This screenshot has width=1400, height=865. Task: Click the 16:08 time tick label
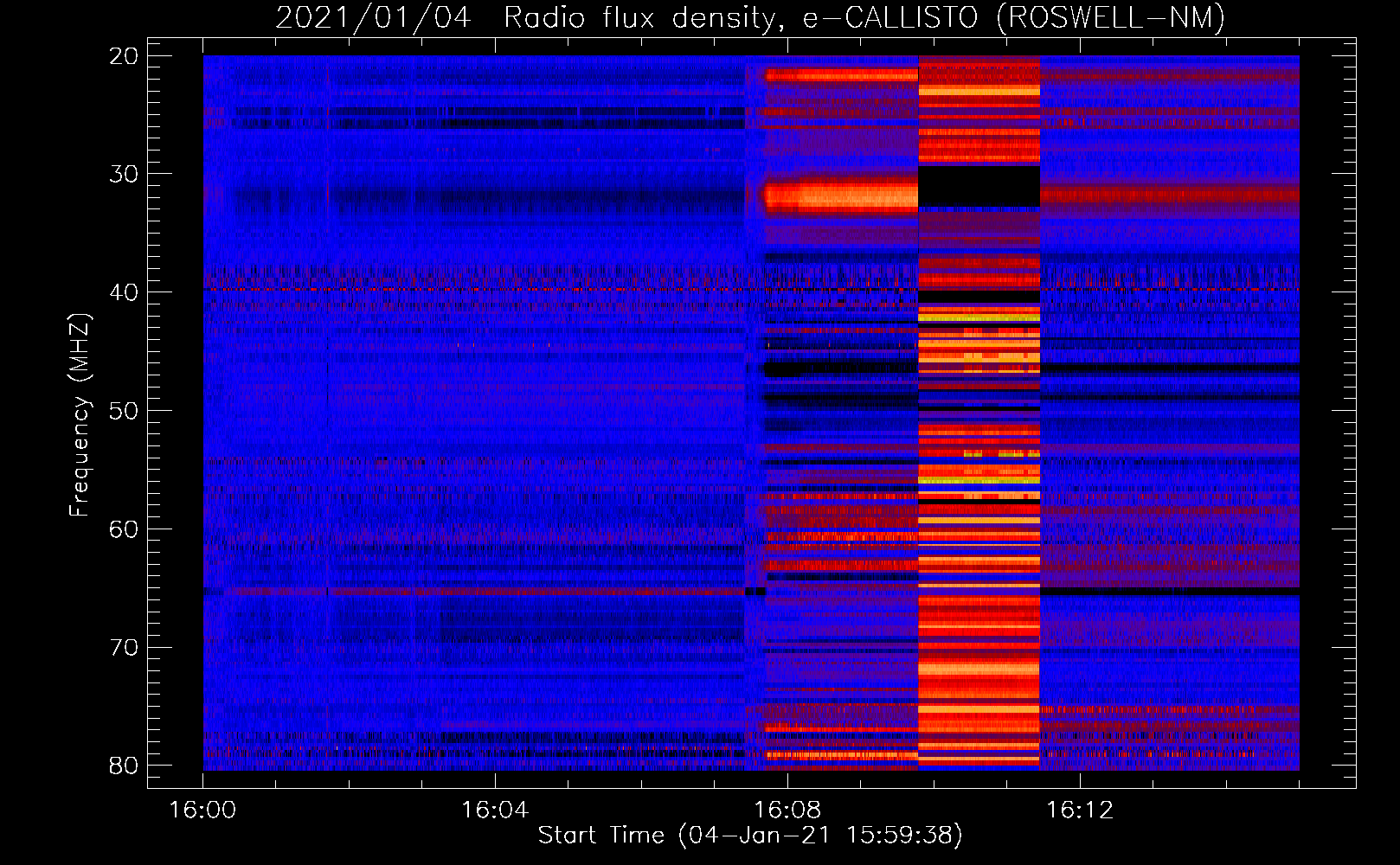[787, 811]
